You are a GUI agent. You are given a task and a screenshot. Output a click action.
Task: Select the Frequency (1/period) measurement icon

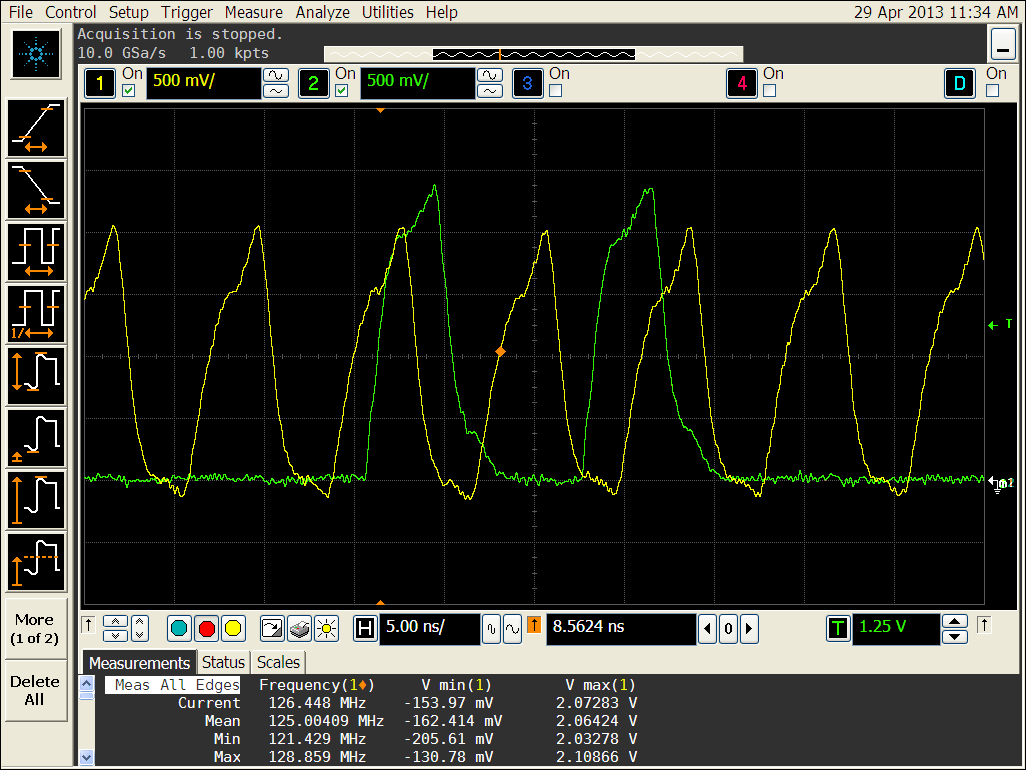click(35, 314)
